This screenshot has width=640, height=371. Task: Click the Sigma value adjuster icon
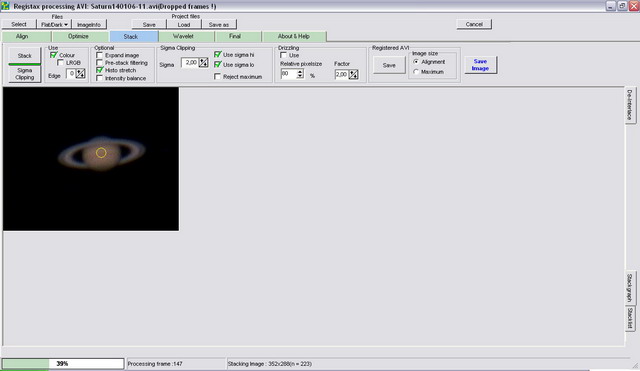[203, 63]
